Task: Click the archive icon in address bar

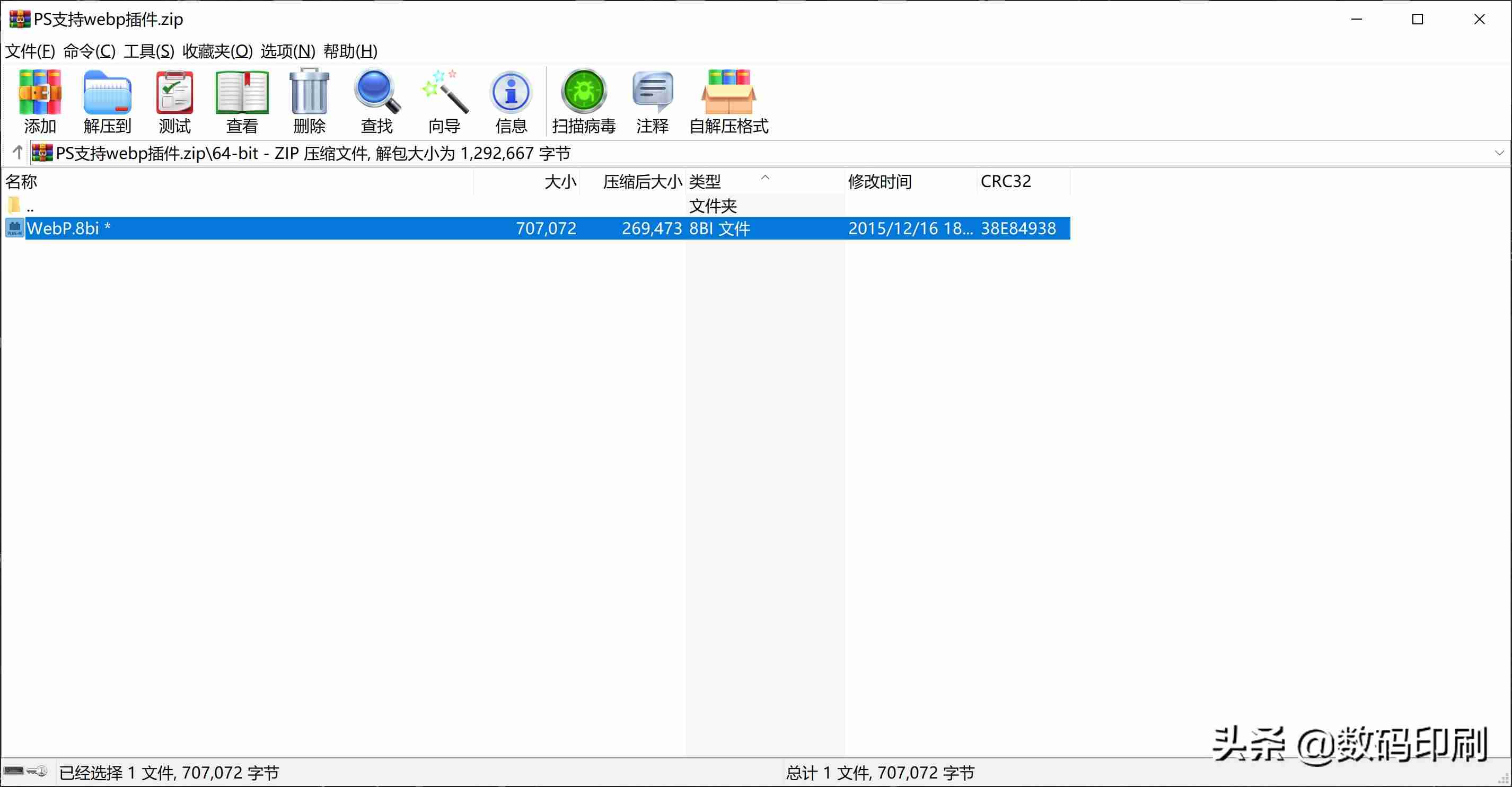Action: [x=42, y=153]
